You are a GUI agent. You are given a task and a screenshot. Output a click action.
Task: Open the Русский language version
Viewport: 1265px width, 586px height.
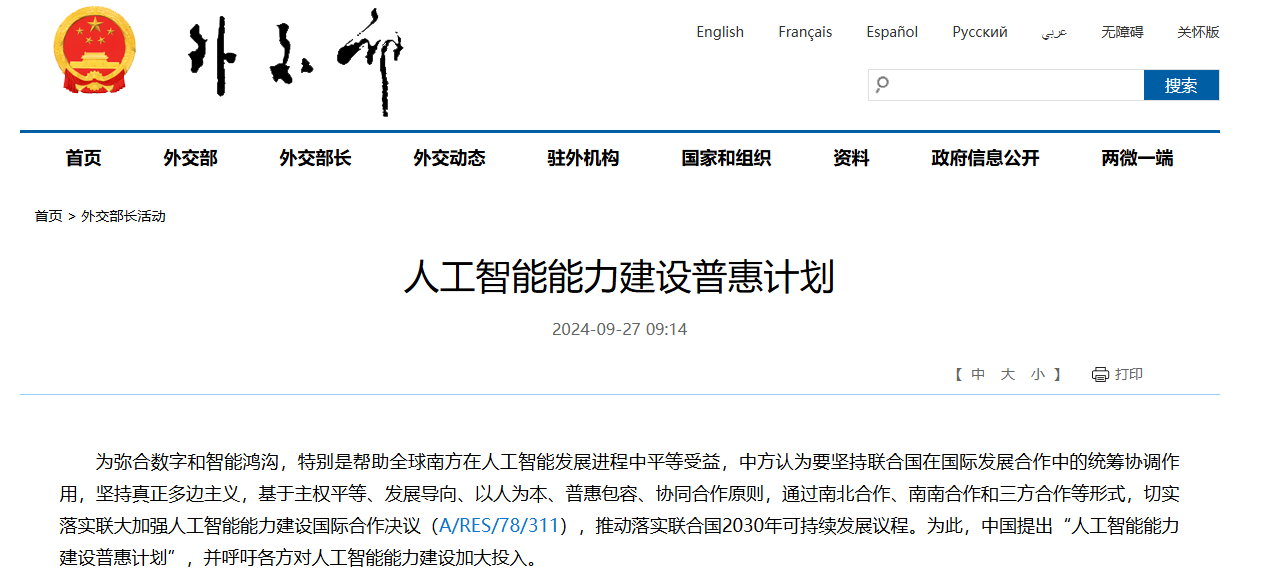click(979, 32)
